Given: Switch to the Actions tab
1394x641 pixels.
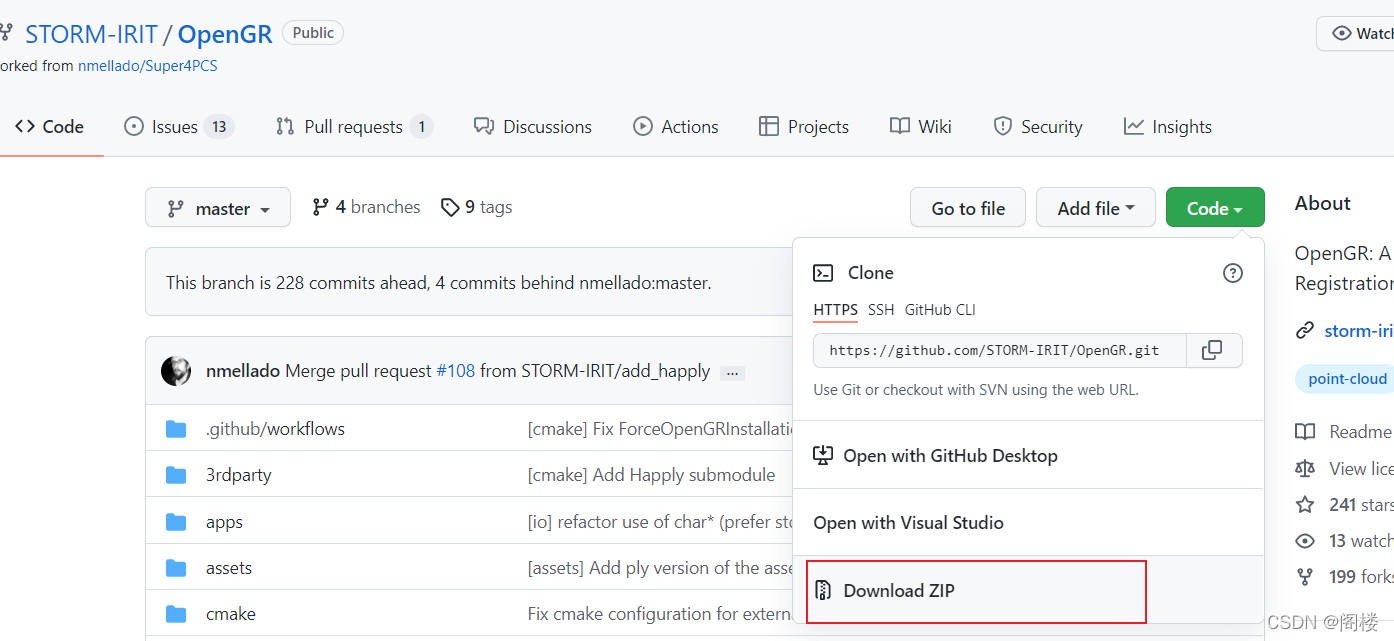Looking at the screenshot, I should 676,127.
